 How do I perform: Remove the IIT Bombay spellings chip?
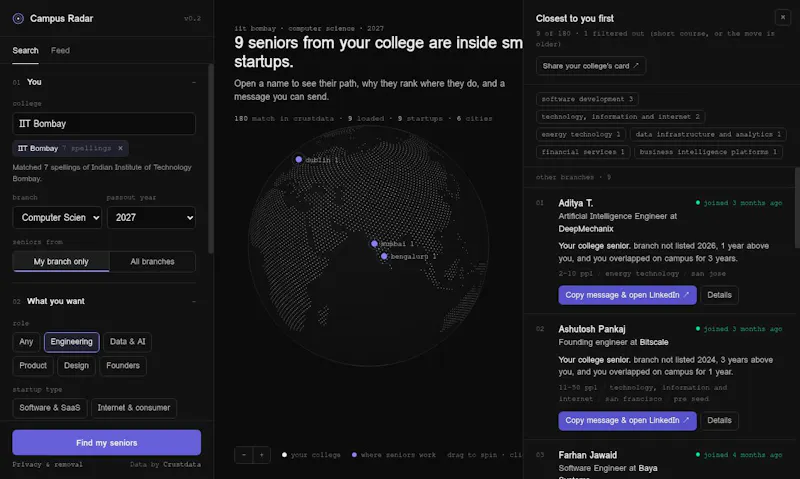point(120,148)
